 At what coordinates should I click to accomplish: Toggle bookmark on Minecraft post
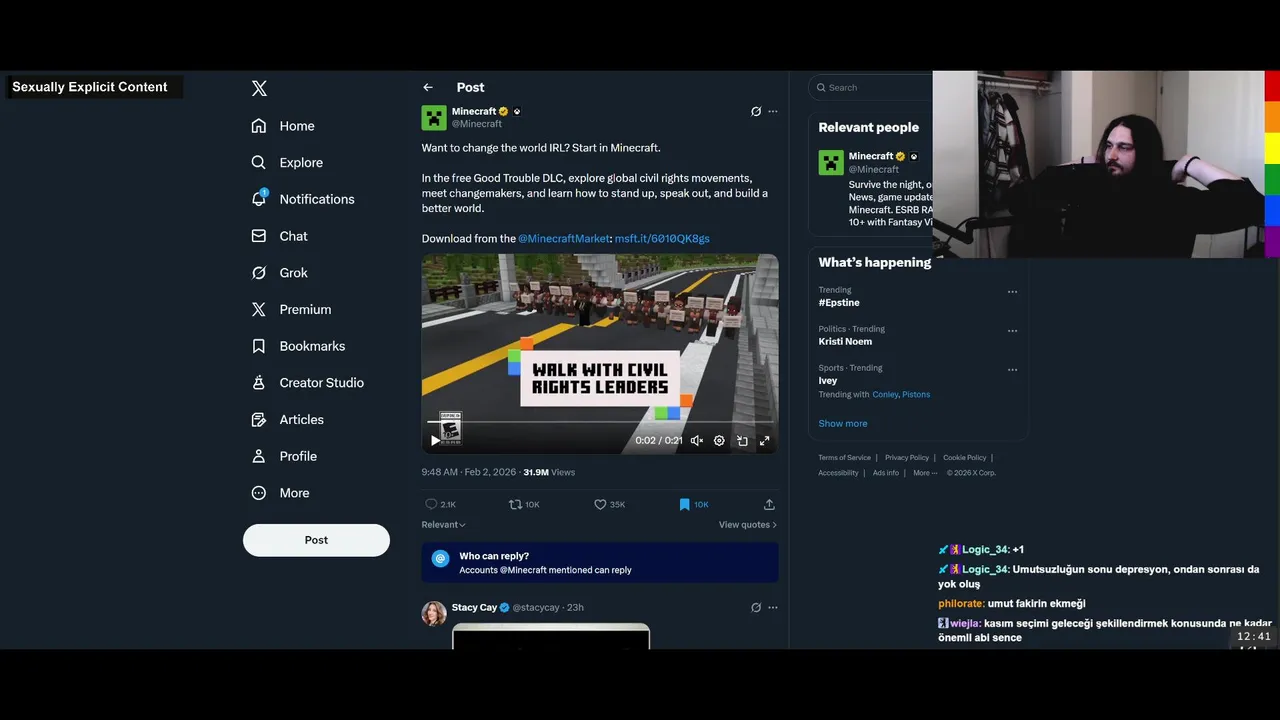pos(684,505)
